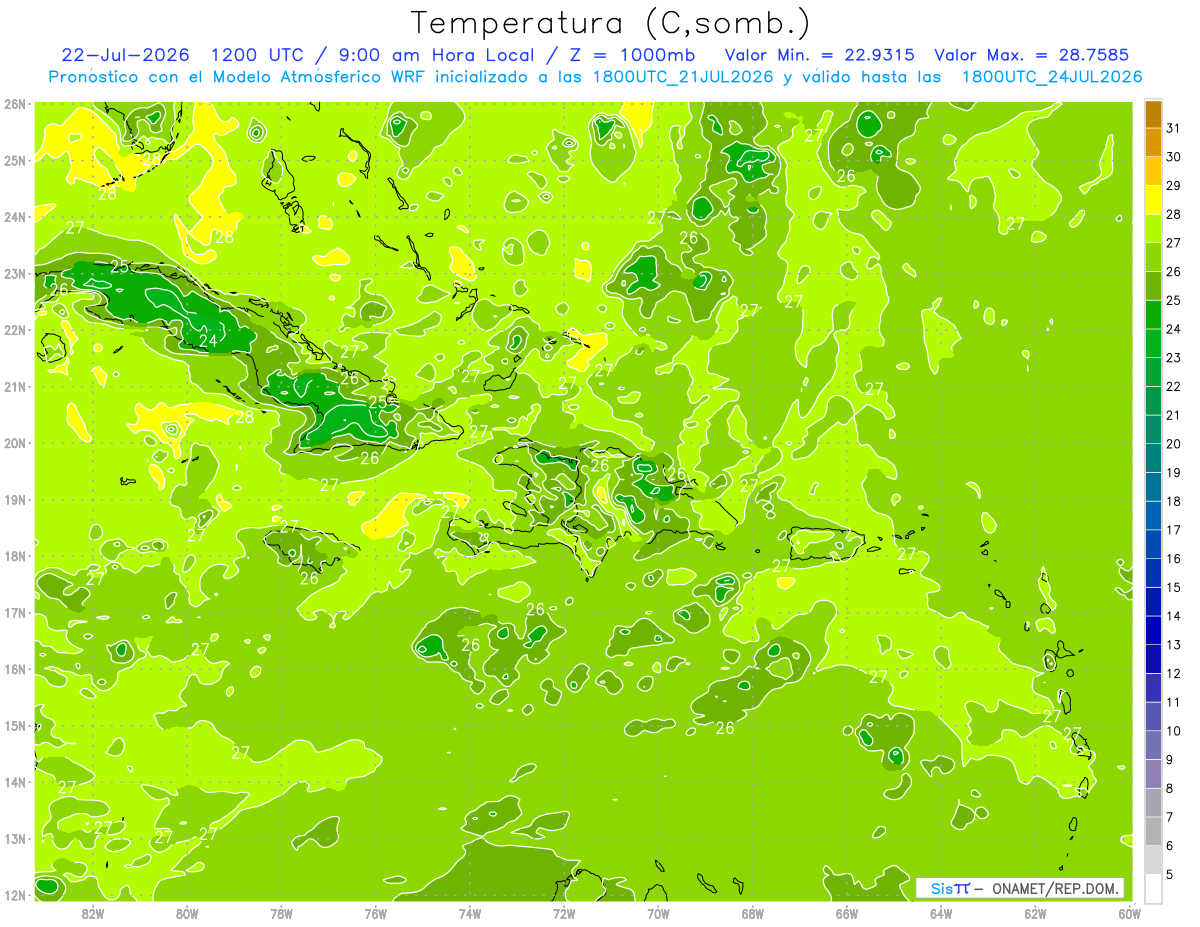1200x927 pixels.
Task: Click the "1200 UTC" time text
Action: click(x=259, y=55)
